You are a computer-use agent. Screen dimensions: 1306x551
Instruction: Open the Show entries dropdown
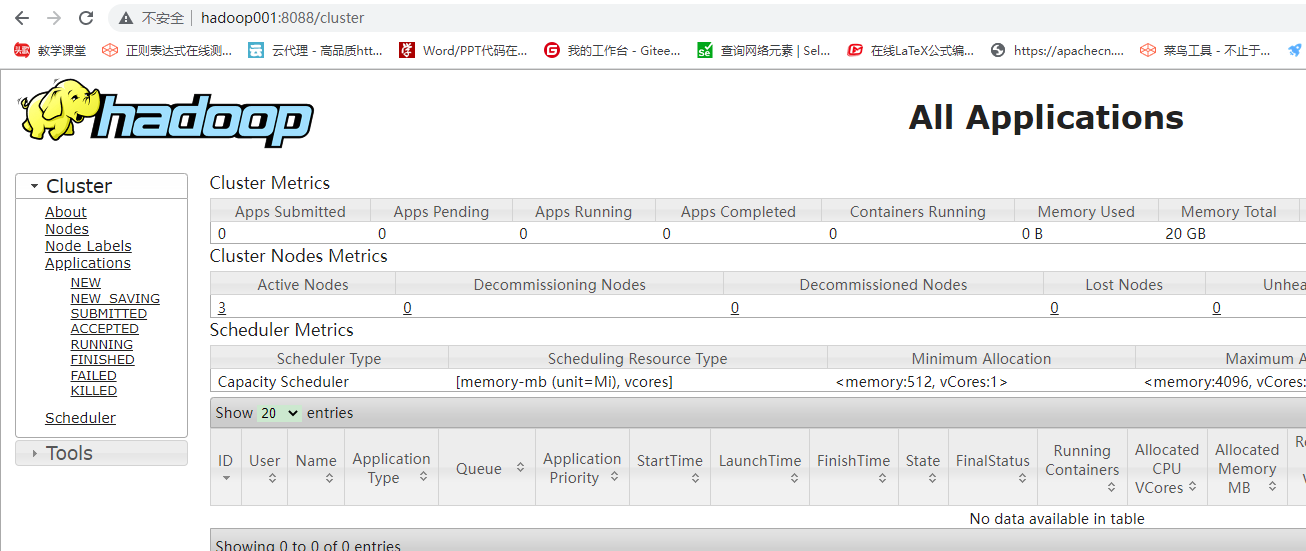279,413
